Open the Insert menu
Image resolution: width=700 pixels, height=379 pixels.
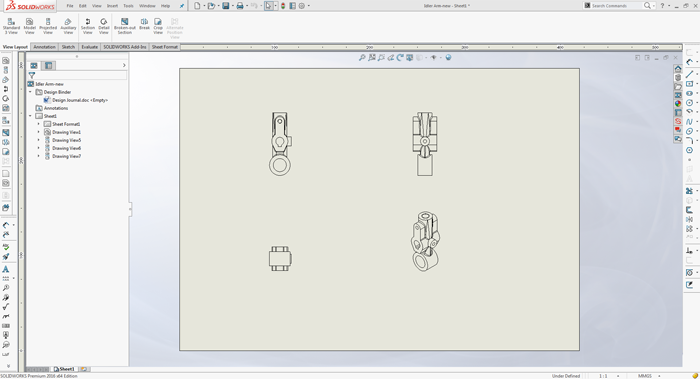pyautogui.click(x=112, y=6)
